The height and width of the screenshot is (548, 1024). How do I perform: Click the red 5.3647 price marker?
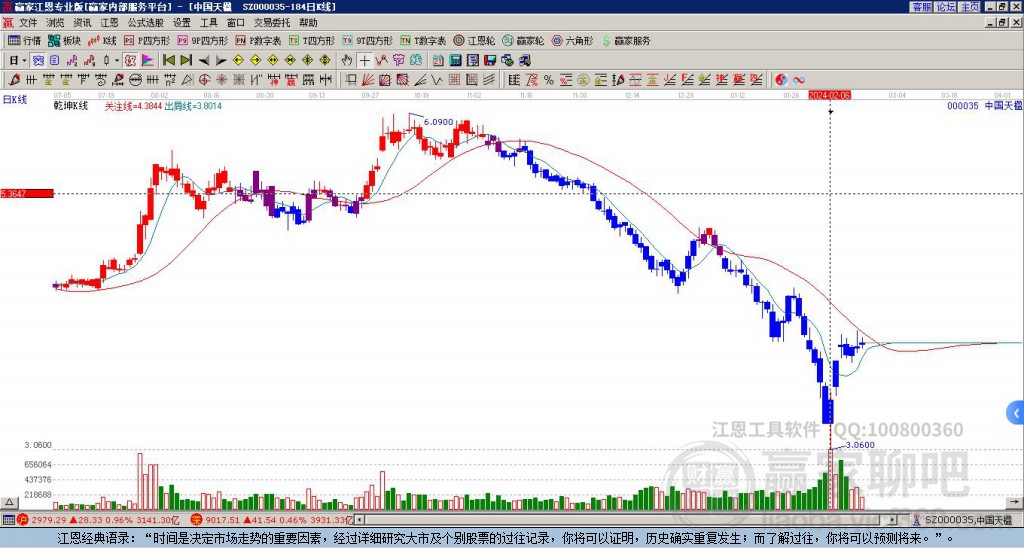coord(27,193)
